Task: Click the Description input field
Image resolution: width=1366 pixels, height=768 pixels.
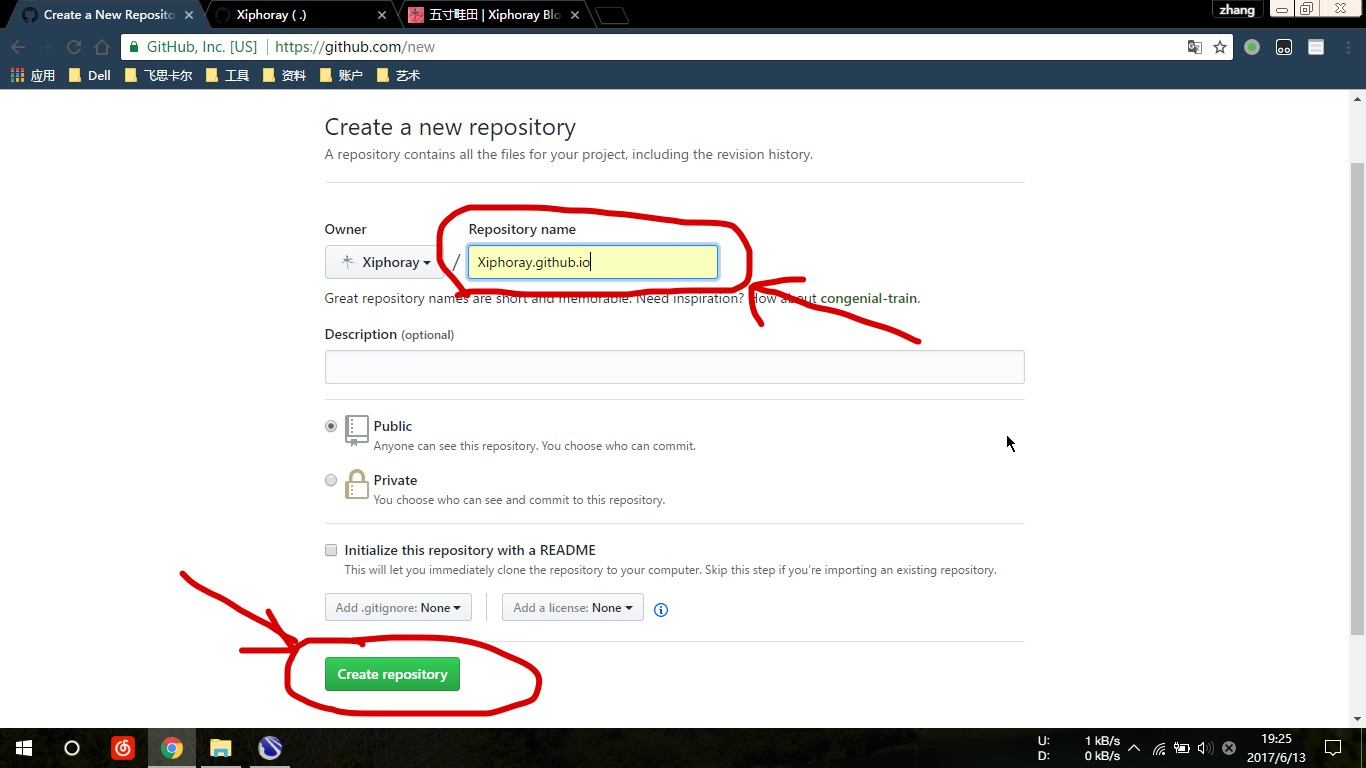Action: [x=674, y=367]
